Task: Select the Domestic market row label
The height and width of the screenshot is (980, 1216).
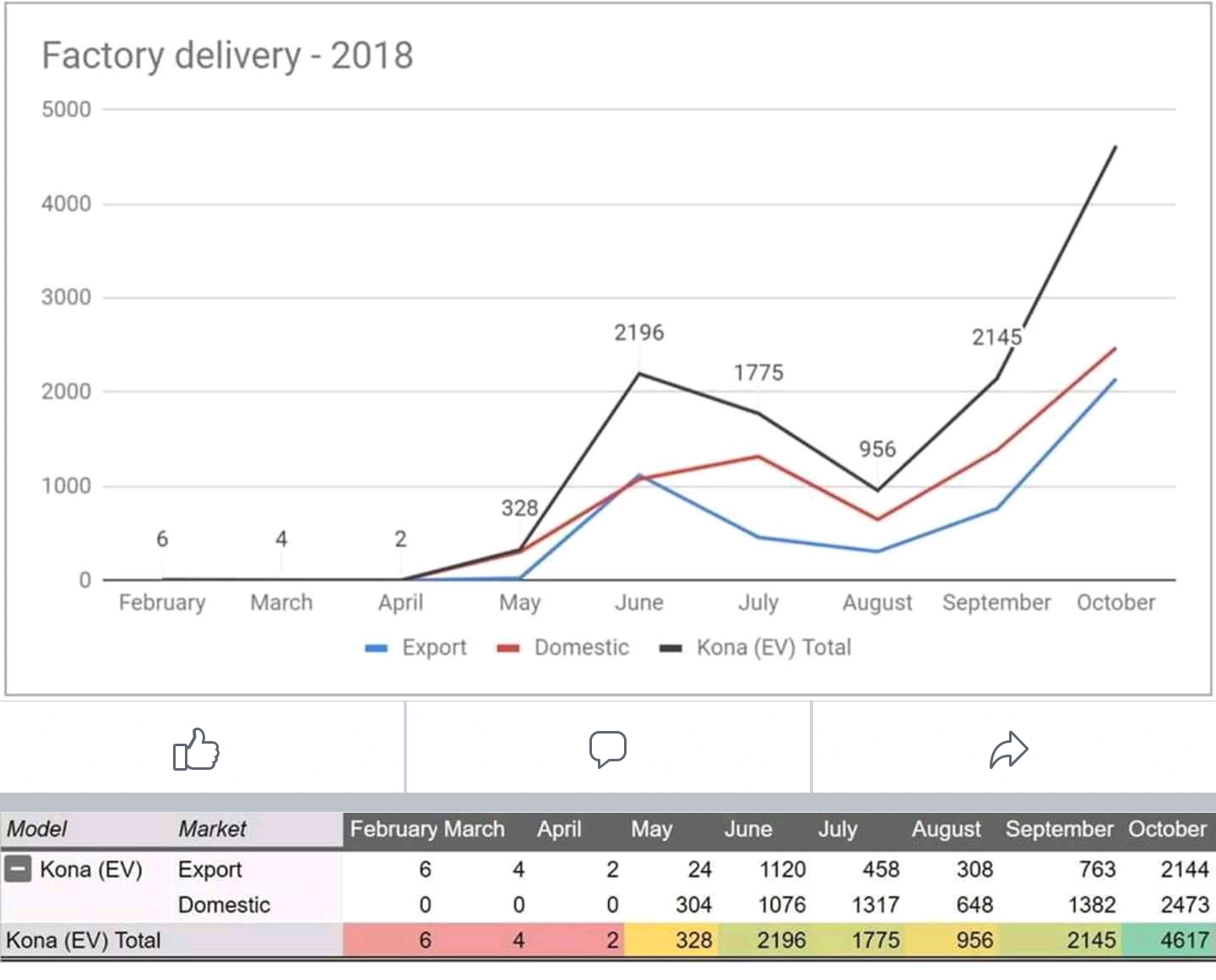Action: coord(224,905)
